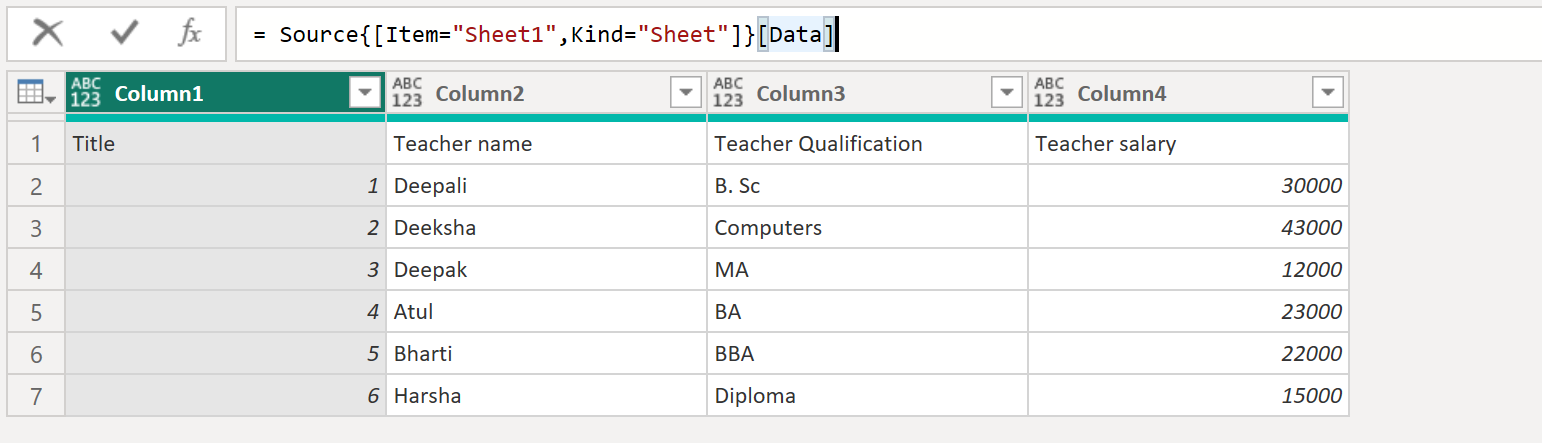Confirm formula with the checkmark icon

125,34
